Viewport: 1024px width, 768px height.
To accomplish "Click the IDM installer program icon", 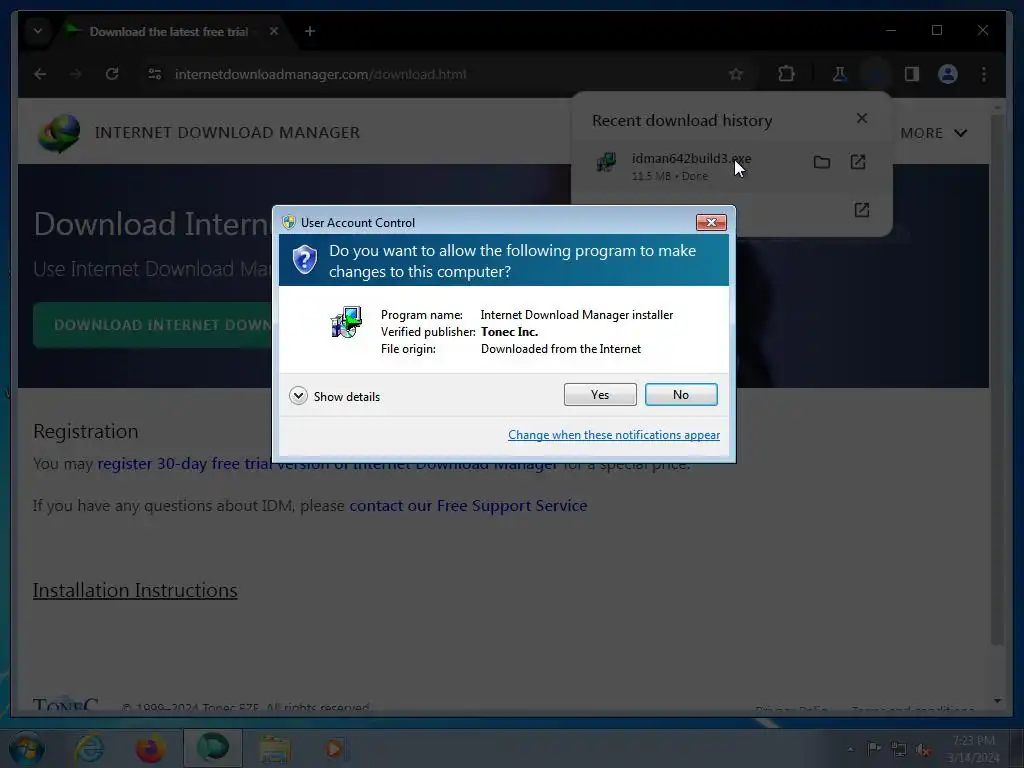I will [x=346, y=322].
